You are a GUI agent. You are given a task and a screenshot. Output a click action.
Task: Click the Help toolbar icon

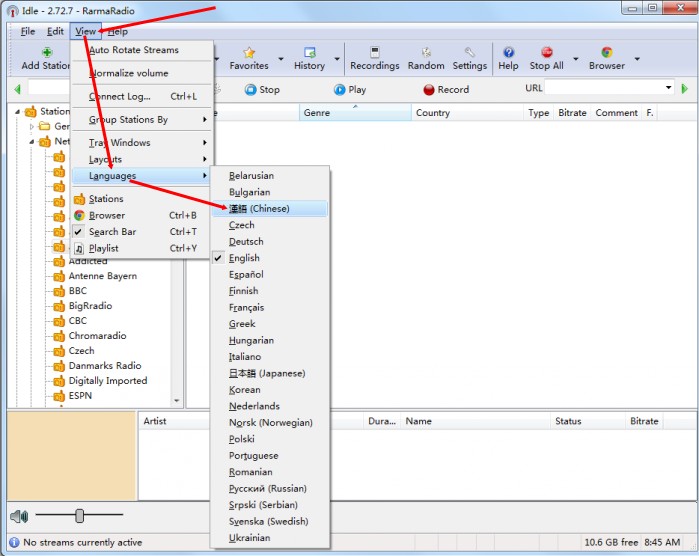508,53
